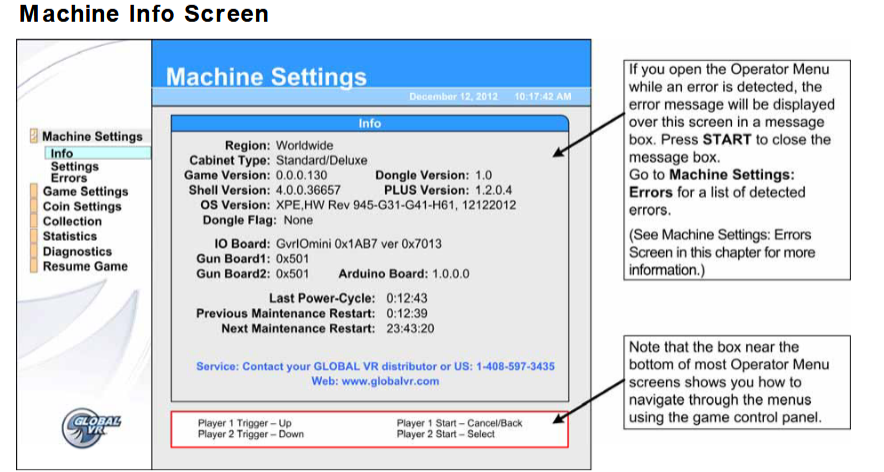The image size is (884, 472).
Task: Select the Collection menu entry
Action: [x=72, y=221]
